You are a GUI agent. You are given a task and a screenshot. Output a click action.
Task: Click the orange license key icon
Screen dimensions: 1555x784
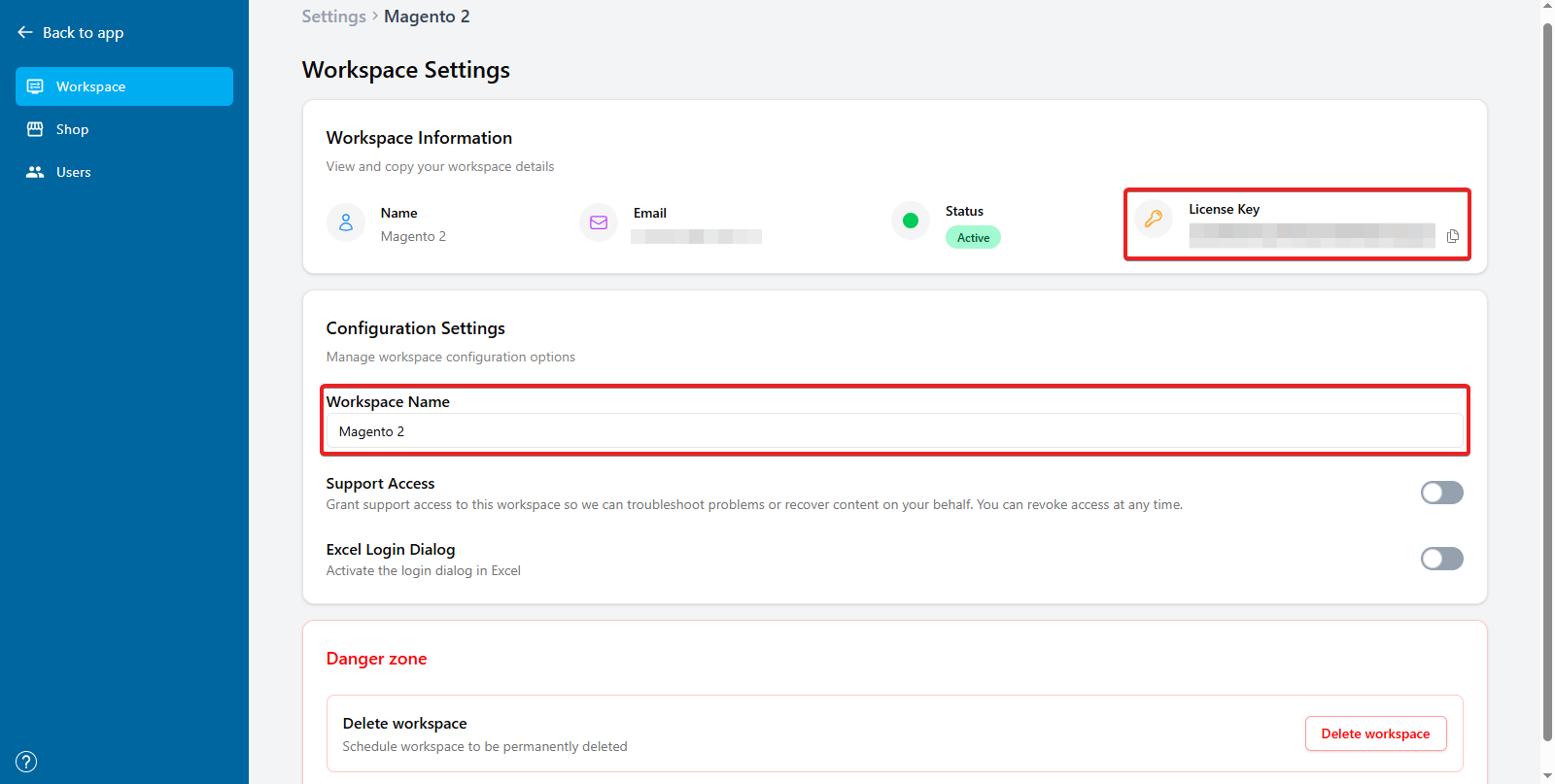pyautogui.click(x=1154, y=219)
